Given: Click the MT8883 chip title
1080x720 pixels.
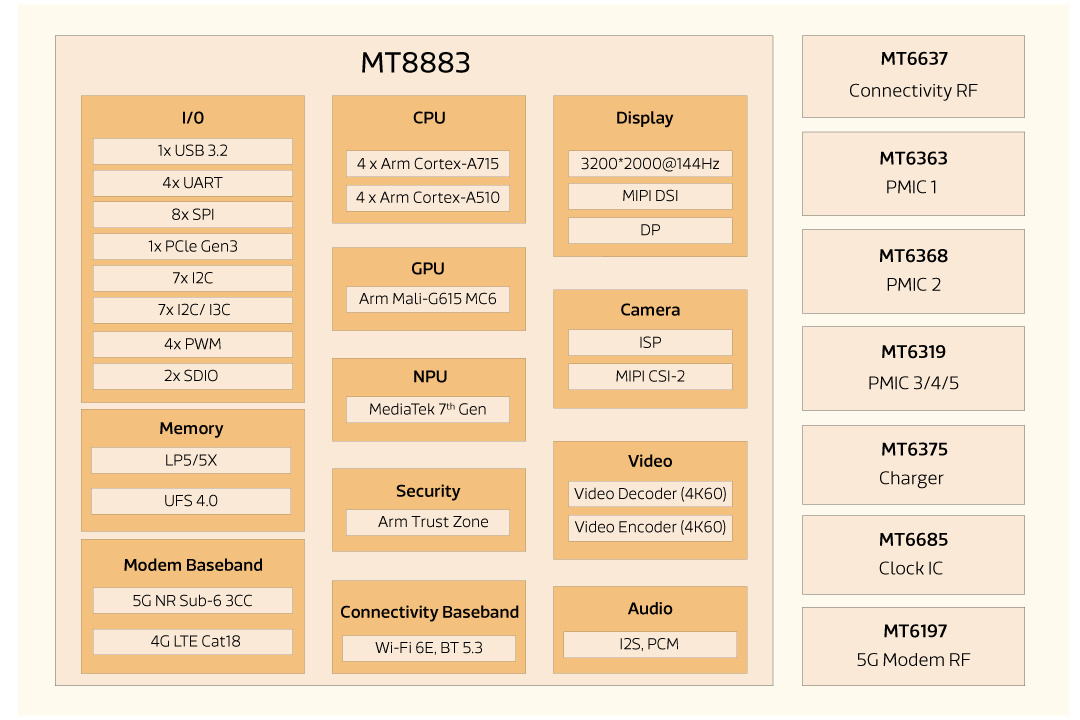Looking at the screenshot, I should [x=415, y=63].
